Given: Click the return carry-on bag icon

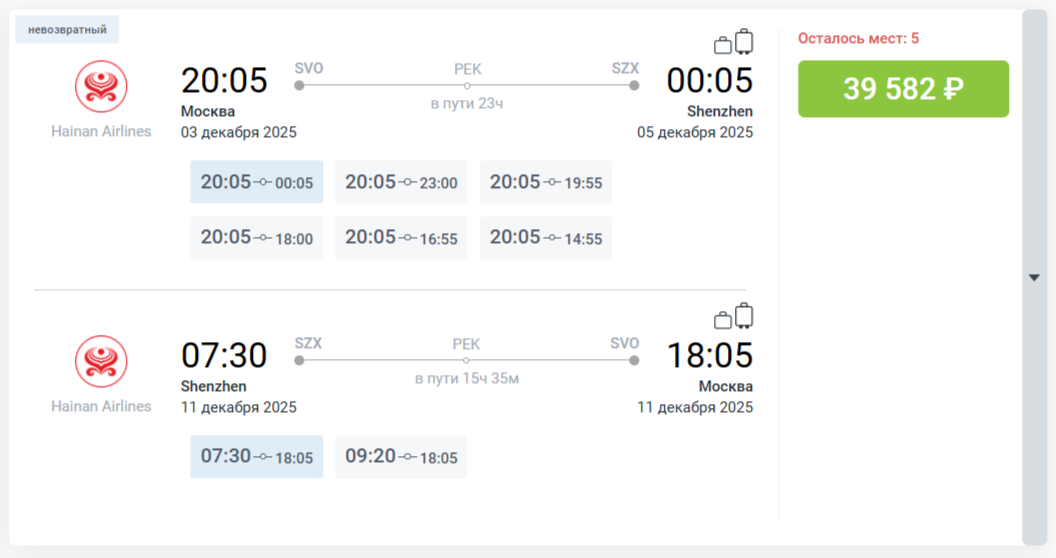Looking at the screenshot, I should point(722,320).
